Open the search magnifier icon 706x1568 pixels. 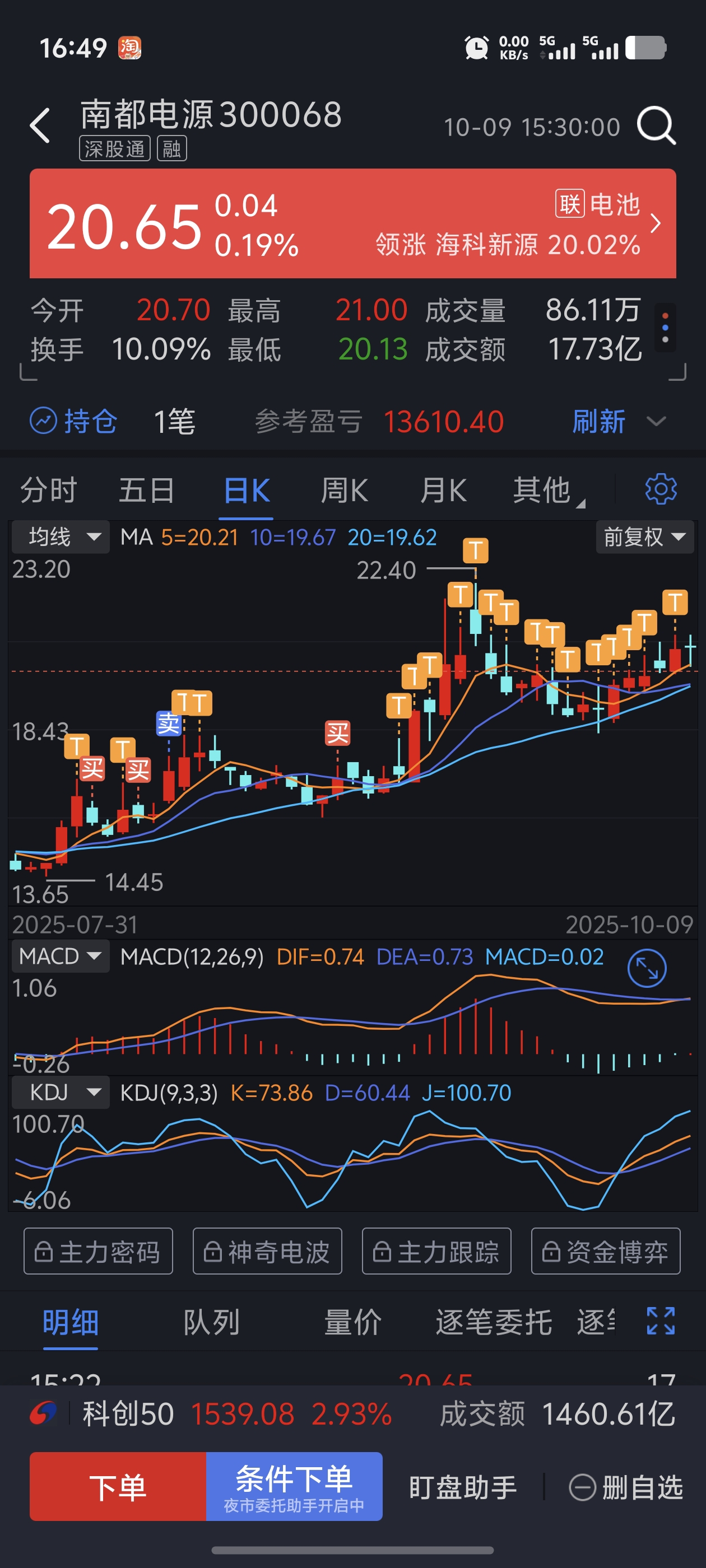656,125
